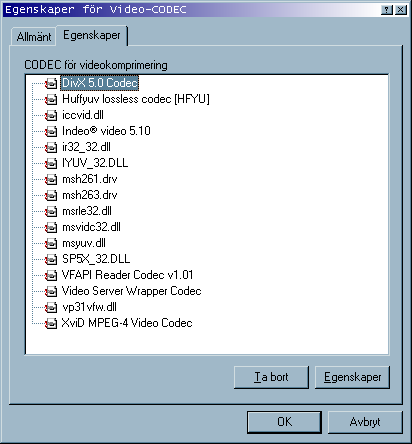This screenshot has height=444, width=412.
Task: Open the Egenskaper tab
Action: click(92, 35)
